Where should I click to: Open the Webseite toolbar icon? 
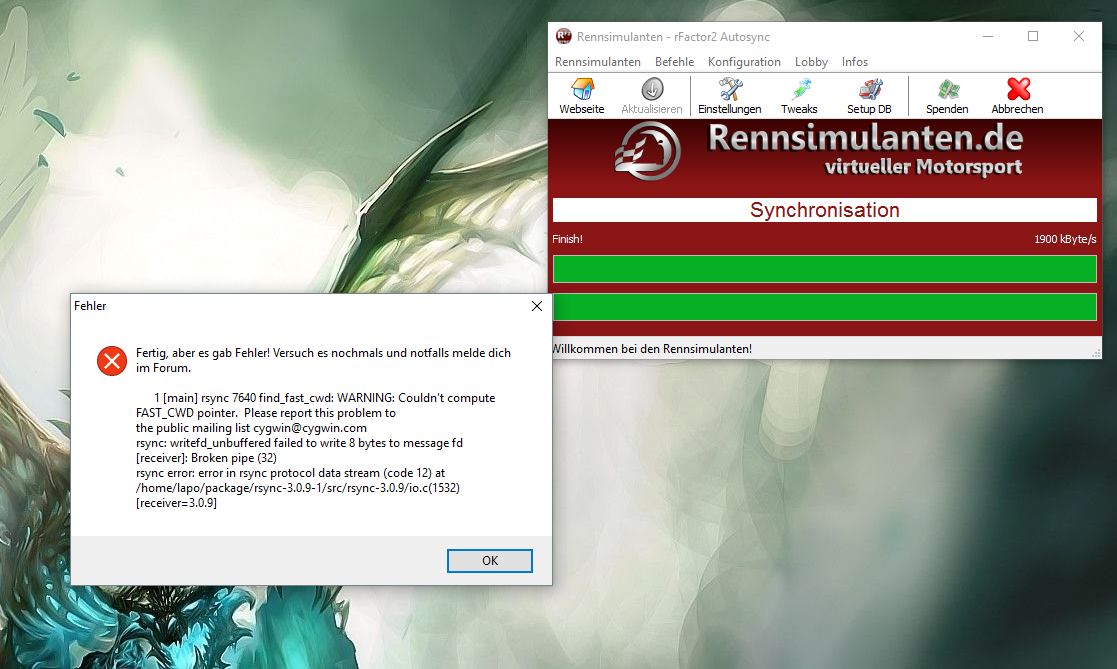(x=581, y=90)
